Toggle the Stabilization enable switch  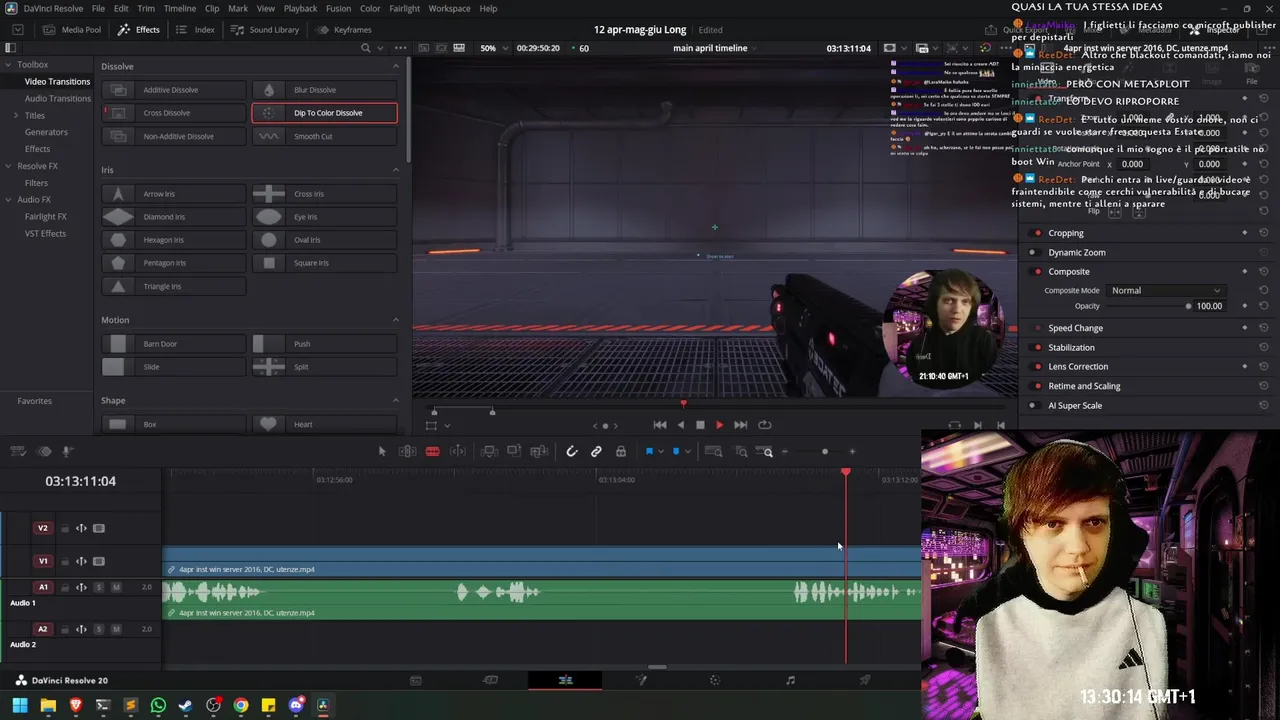(x=1037, y=348)
